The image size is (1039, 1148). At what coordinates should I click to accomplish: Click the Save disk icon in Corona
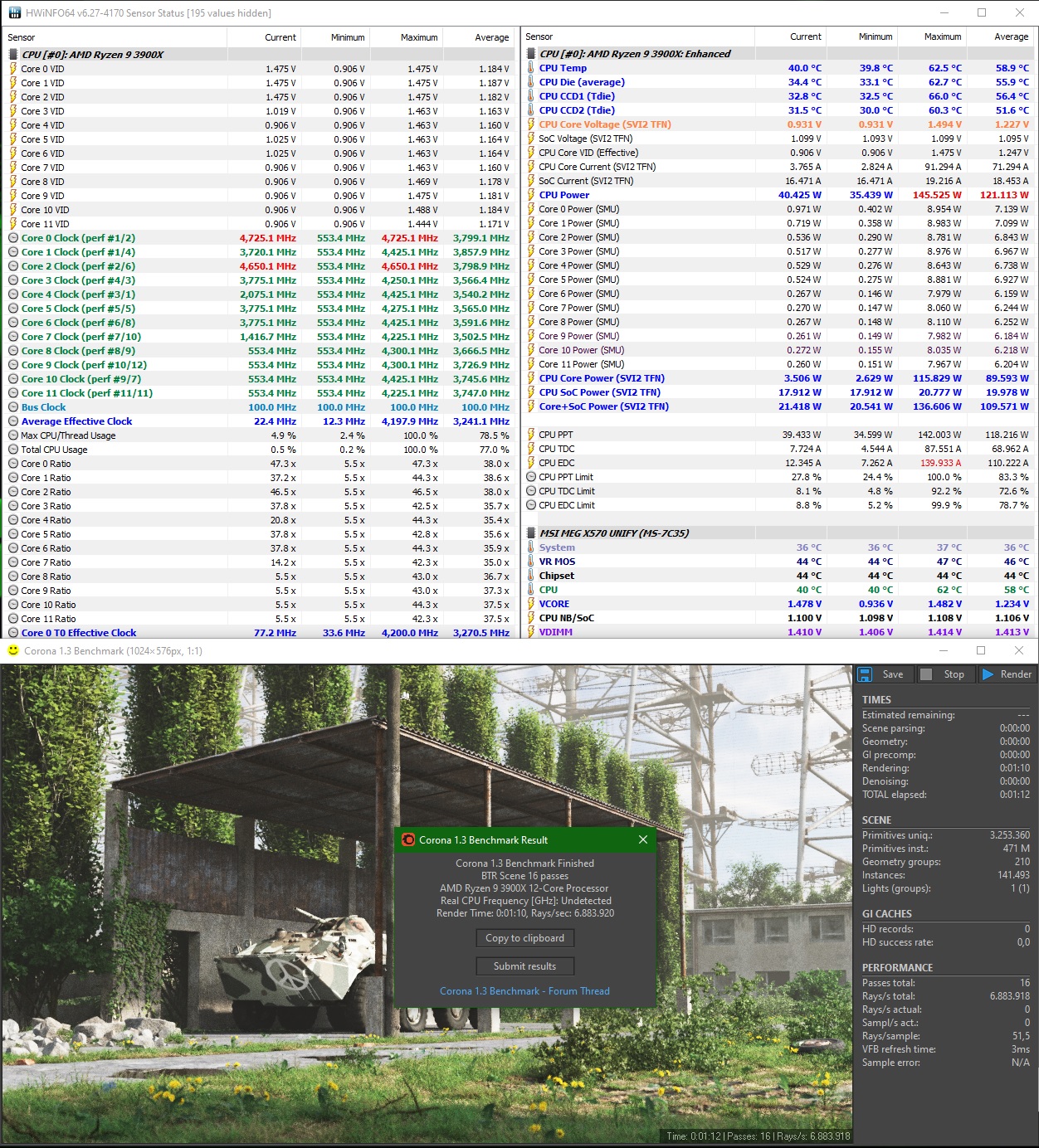point(865,674)
